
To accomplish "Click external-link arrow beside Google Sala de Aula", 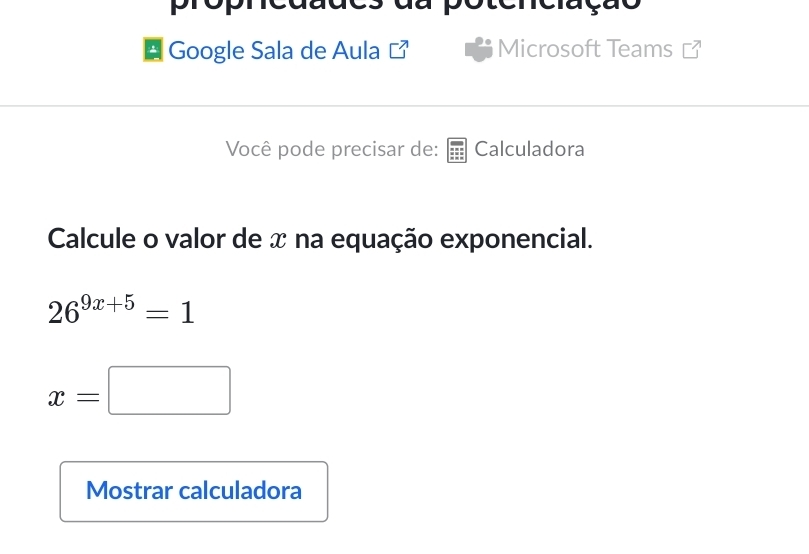I will tap(397, 50).
